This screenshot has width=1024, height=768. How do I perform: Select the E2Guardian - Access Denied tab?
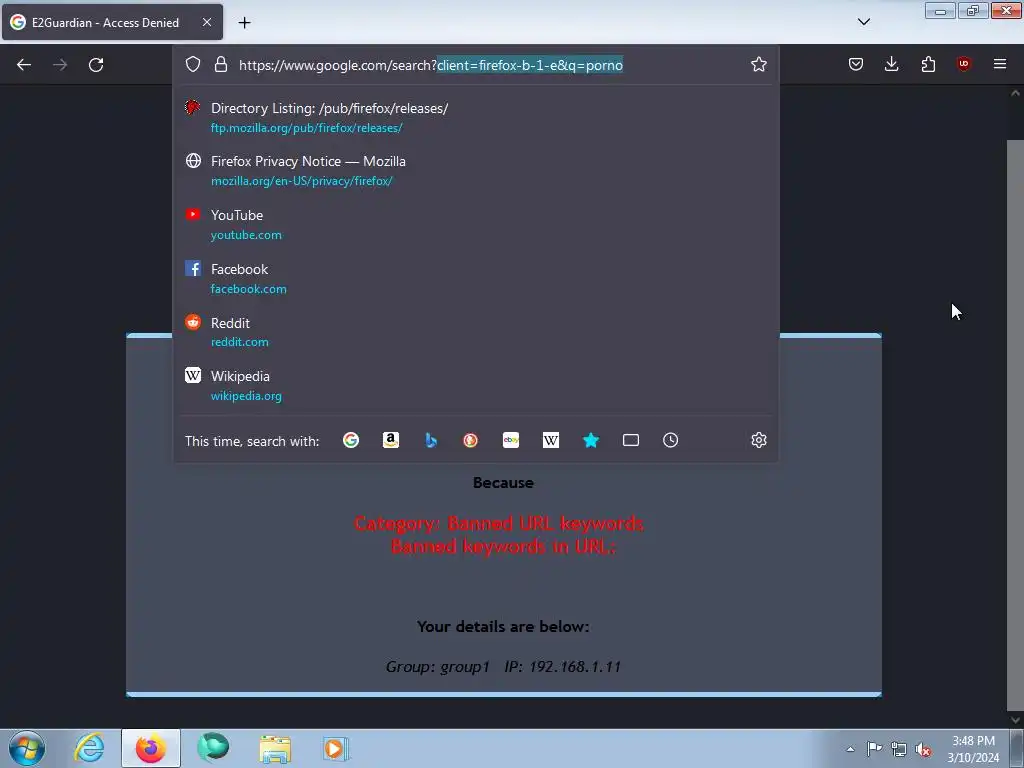[112, 22]
